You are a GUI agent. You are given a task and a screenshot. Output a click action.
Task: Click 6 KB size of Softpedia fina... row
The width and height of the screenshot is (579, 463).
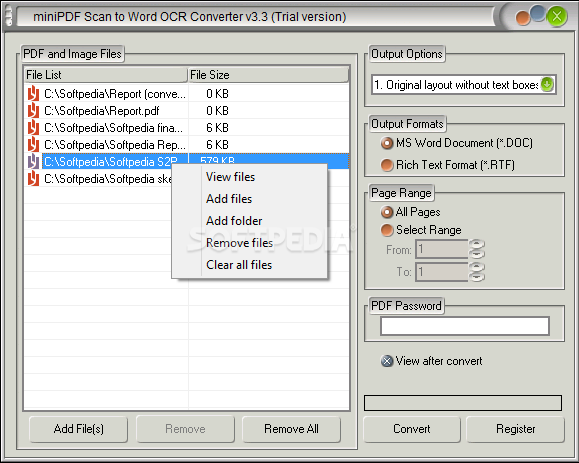coord(217,128)
